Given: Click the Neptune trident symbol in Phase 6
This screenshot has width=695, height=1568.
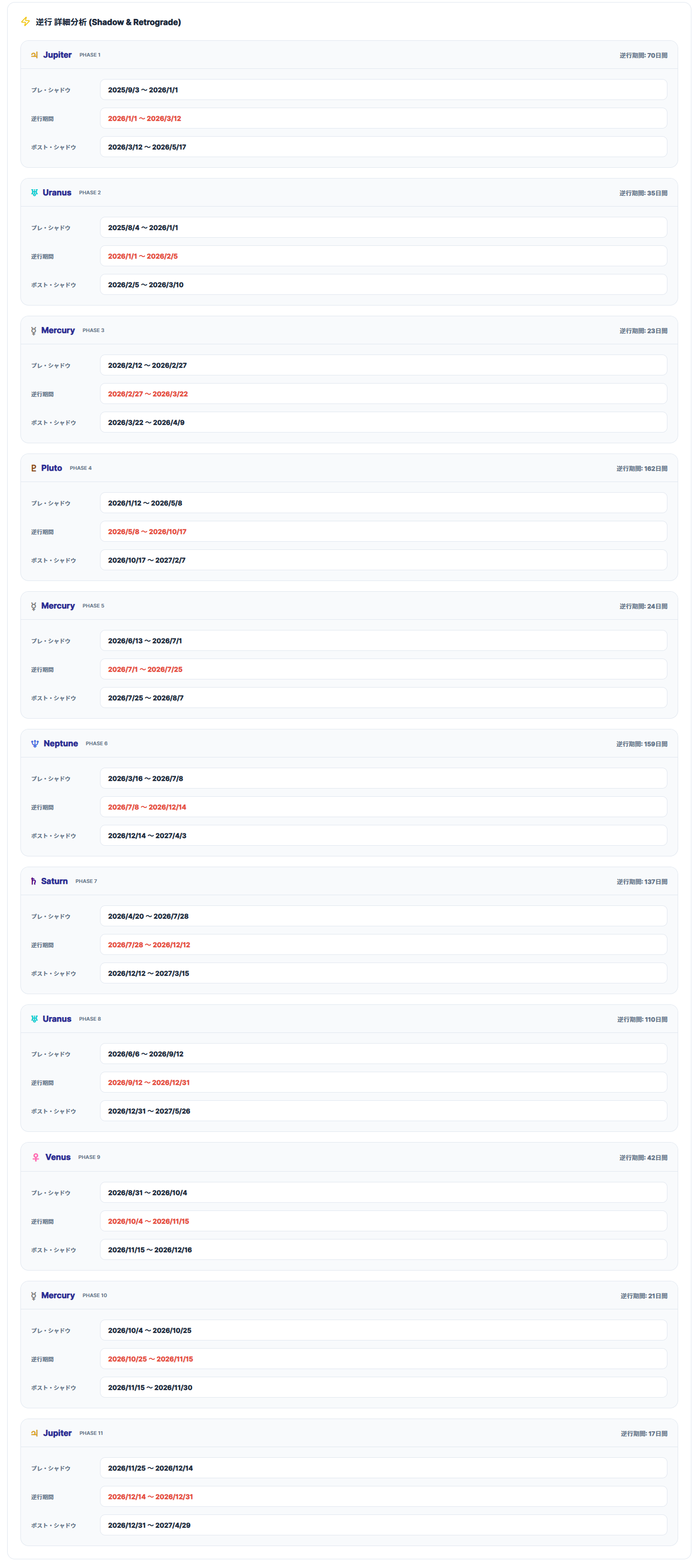Looking at the screenshot, I should tap(35, 744).
